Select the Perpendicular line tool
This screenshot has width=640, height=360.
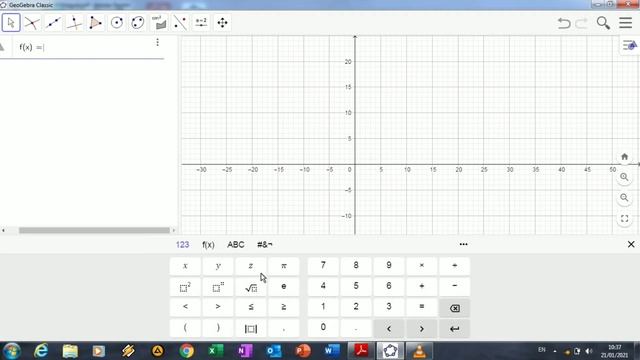tap(74, 22)
